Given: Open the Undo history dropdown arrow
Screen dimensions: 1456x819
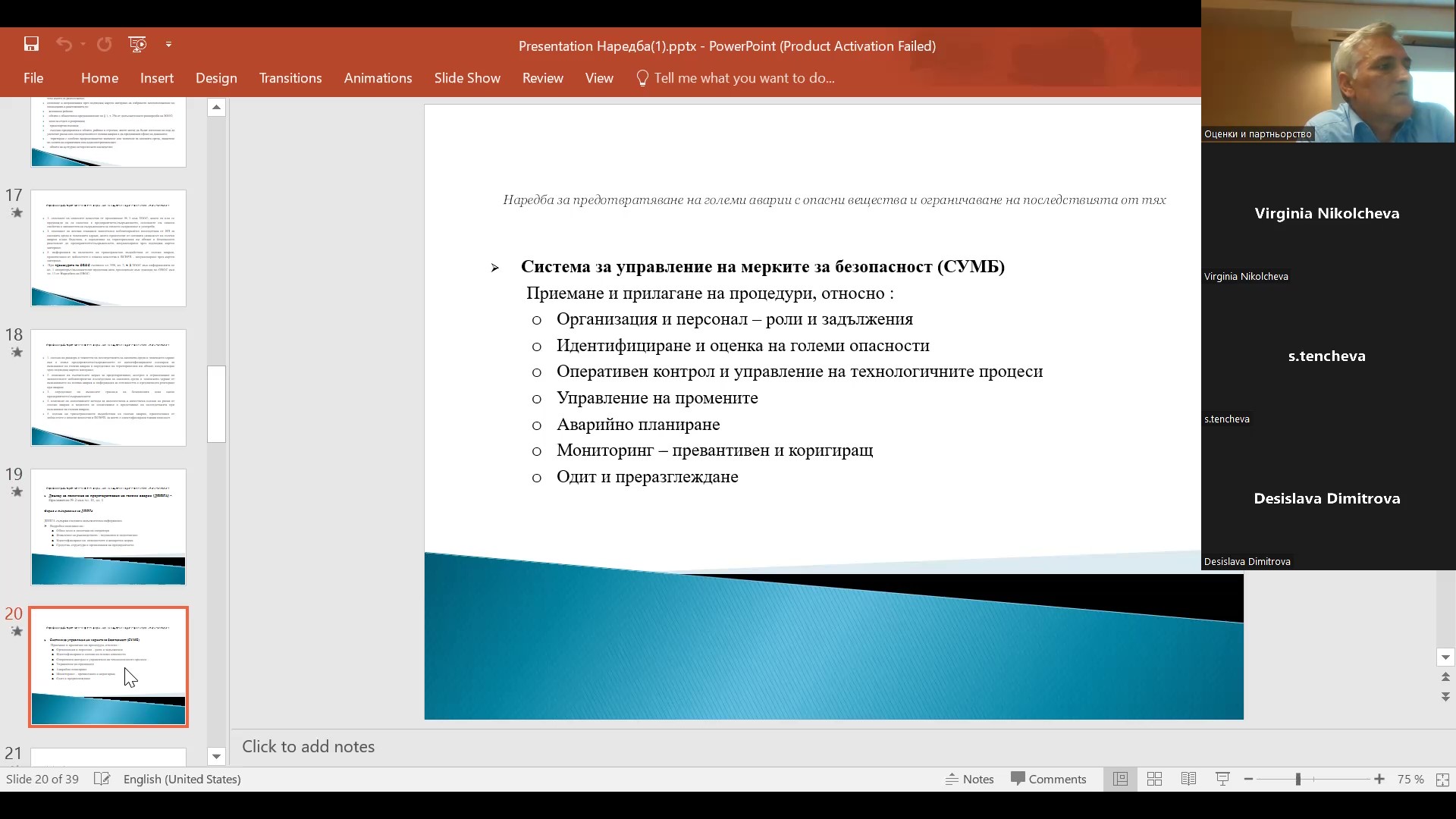Looking at the screenshot, I should click(x=83, y=45).
